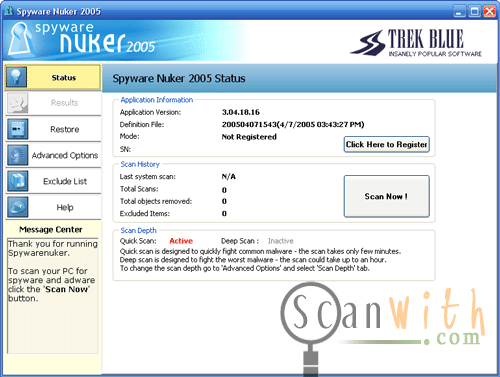Click the Trek Blue logo
This screenshot has height=377, width=500.
(416, 43)
